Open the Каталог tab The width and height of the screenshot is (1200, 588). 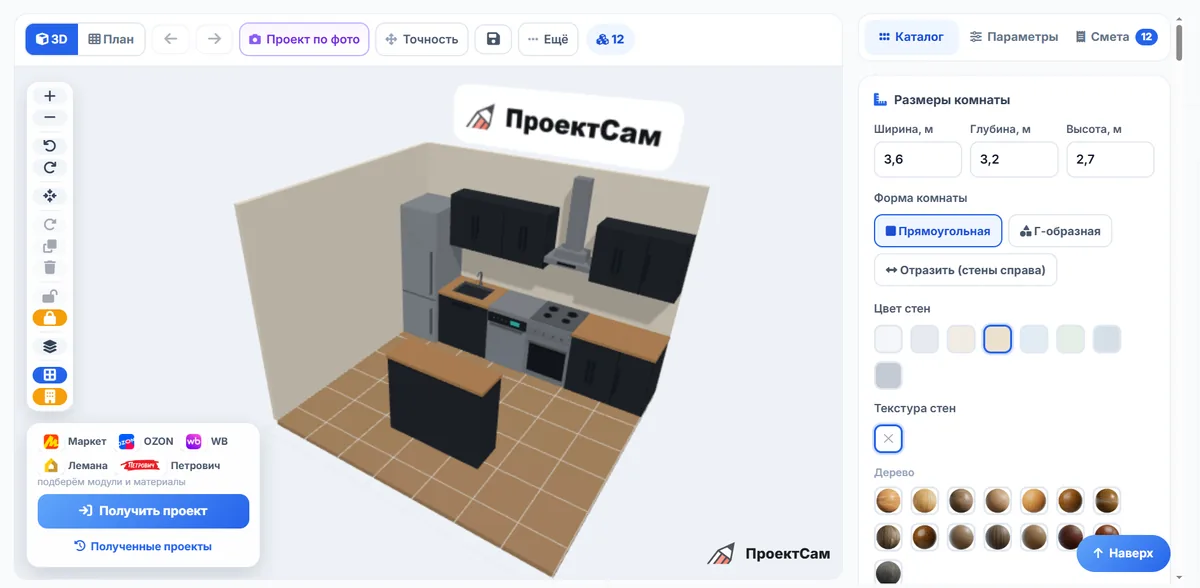pos(911,37)
